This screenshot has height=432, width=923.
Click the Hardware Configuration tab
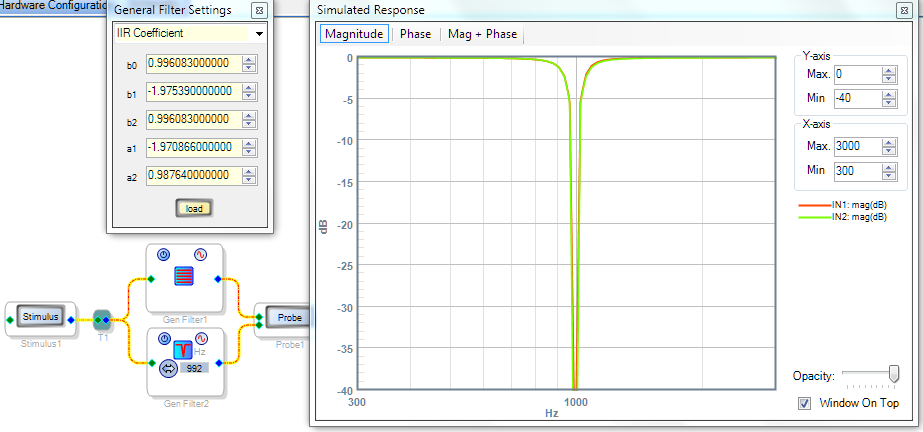click(x=52, y=8)
